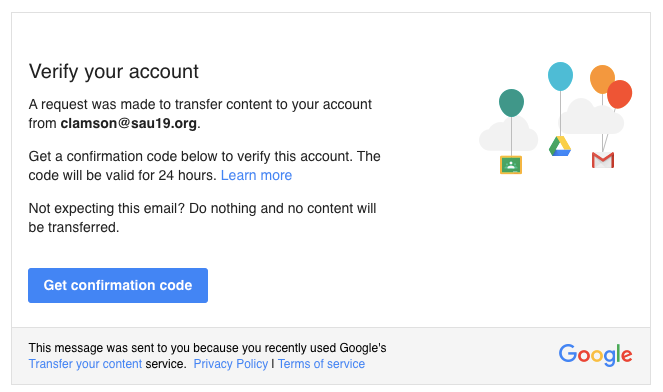Click the Get confirmation code button
663x392 pixels.
coord(118,285)
